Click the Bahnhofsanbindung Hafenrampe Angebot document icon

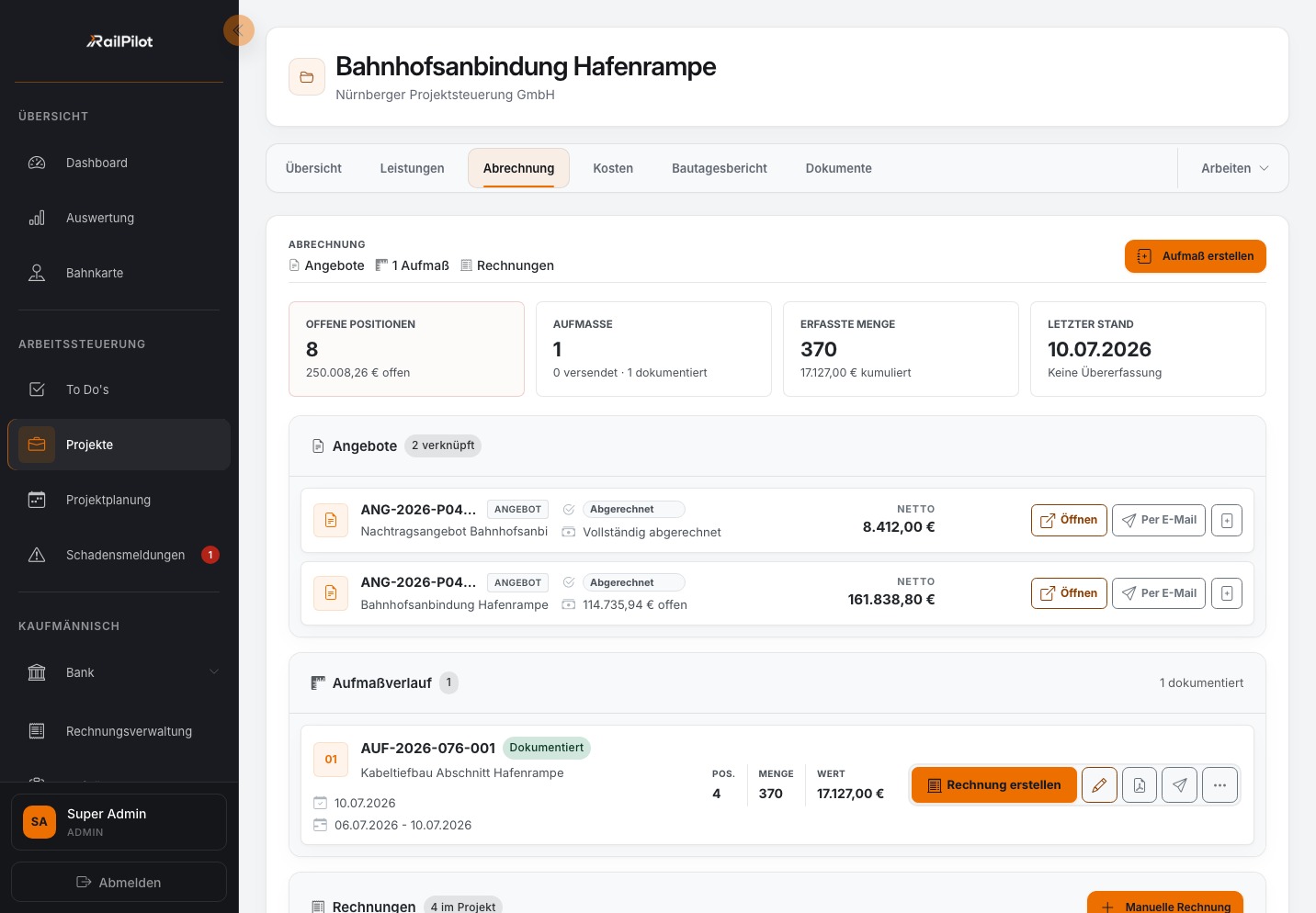coord(331,593)
